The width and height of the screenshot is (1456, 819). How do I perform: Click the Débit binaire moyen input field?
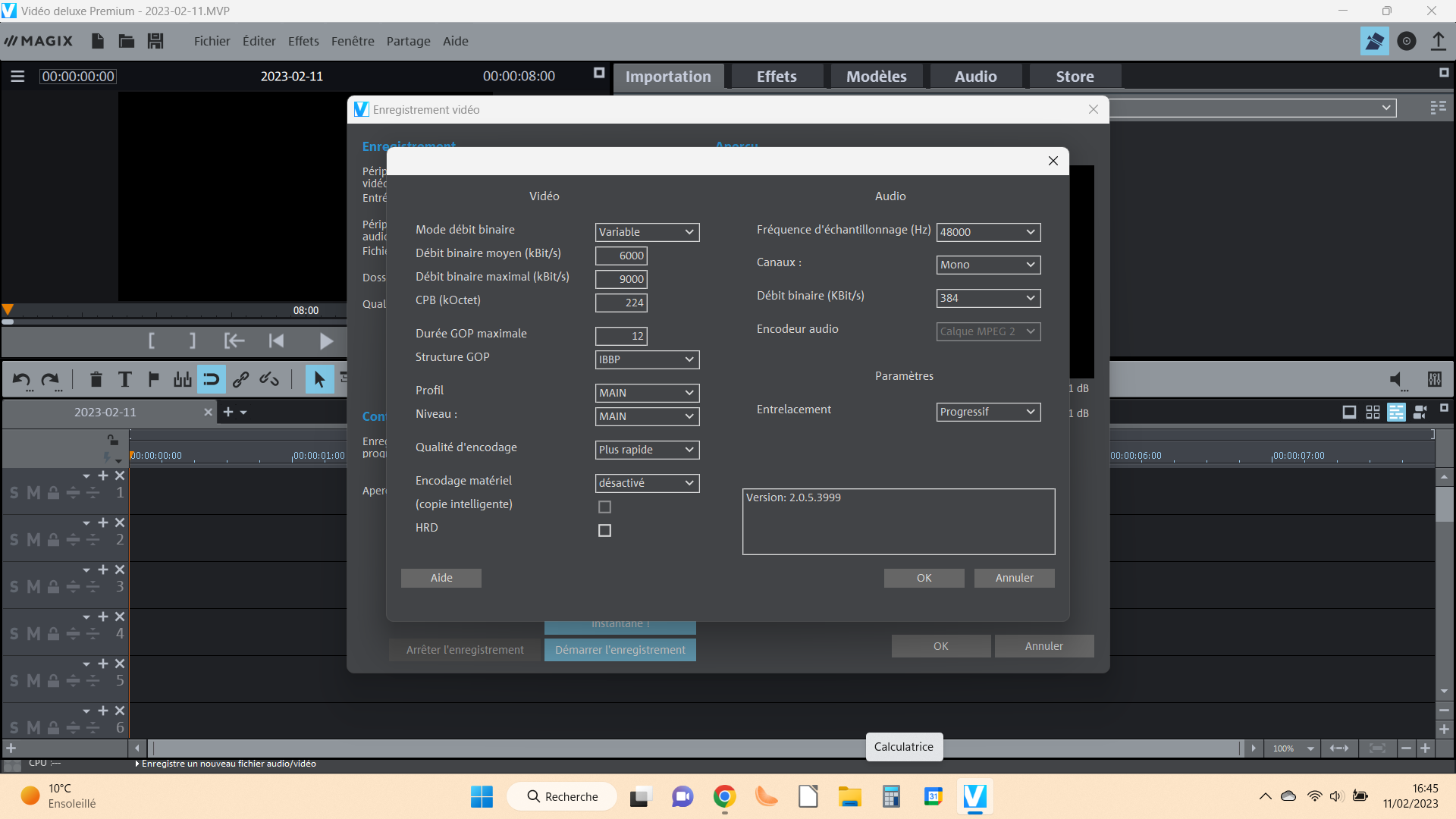[621, 256]
